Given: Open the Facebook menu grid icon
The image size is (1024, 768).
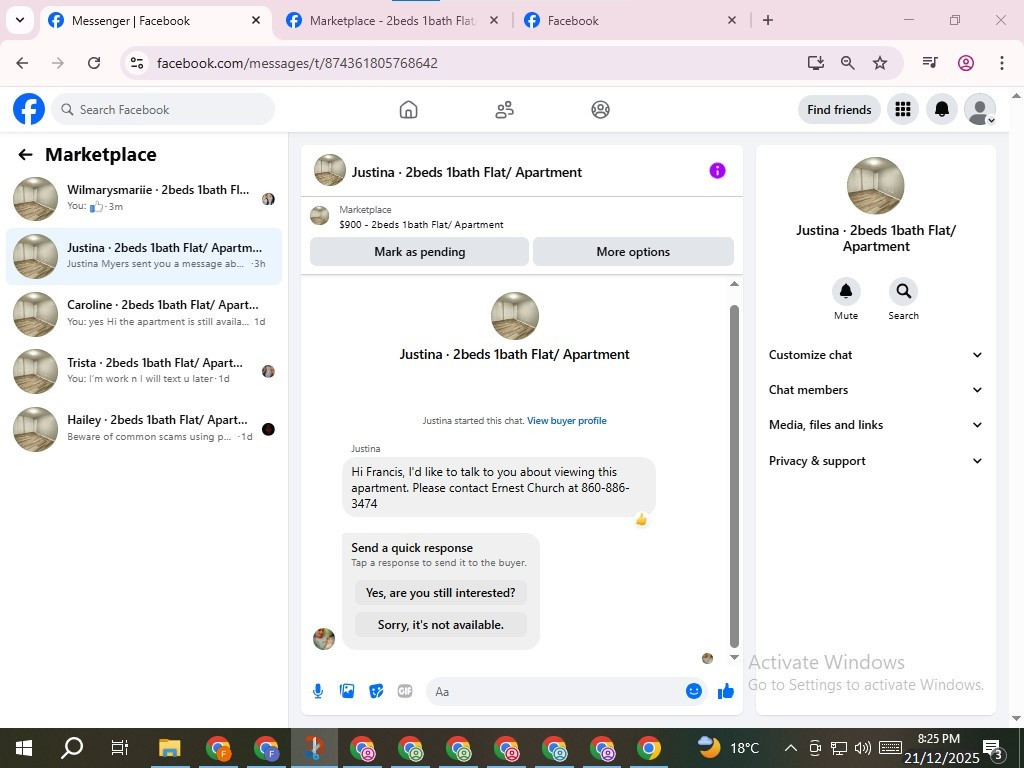Looking at the screenshot, I should [x=903, y=110].
